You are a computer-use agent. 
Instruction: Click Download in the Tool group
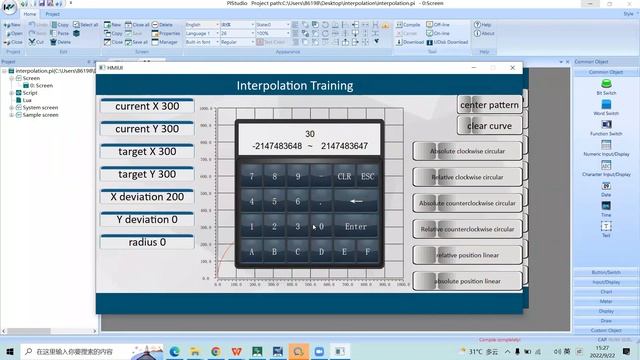click(x=410, y=42)
